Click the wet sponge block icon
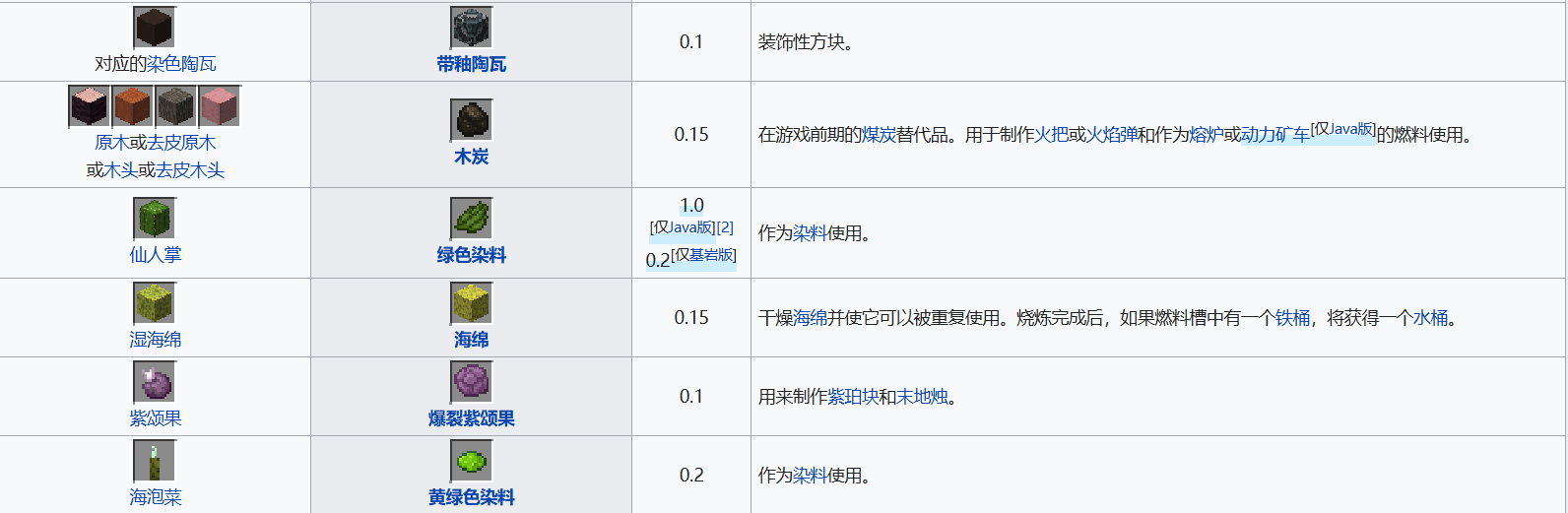1568x513 pixels. point(155,303)
